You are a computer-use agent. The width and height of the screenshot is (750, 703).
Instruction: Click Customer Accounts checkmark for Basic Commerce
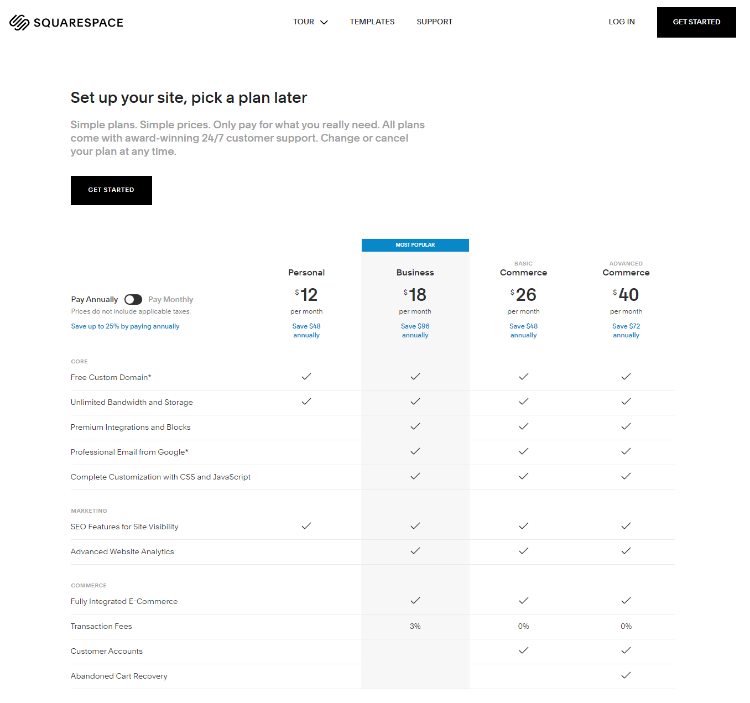point(523,650)
